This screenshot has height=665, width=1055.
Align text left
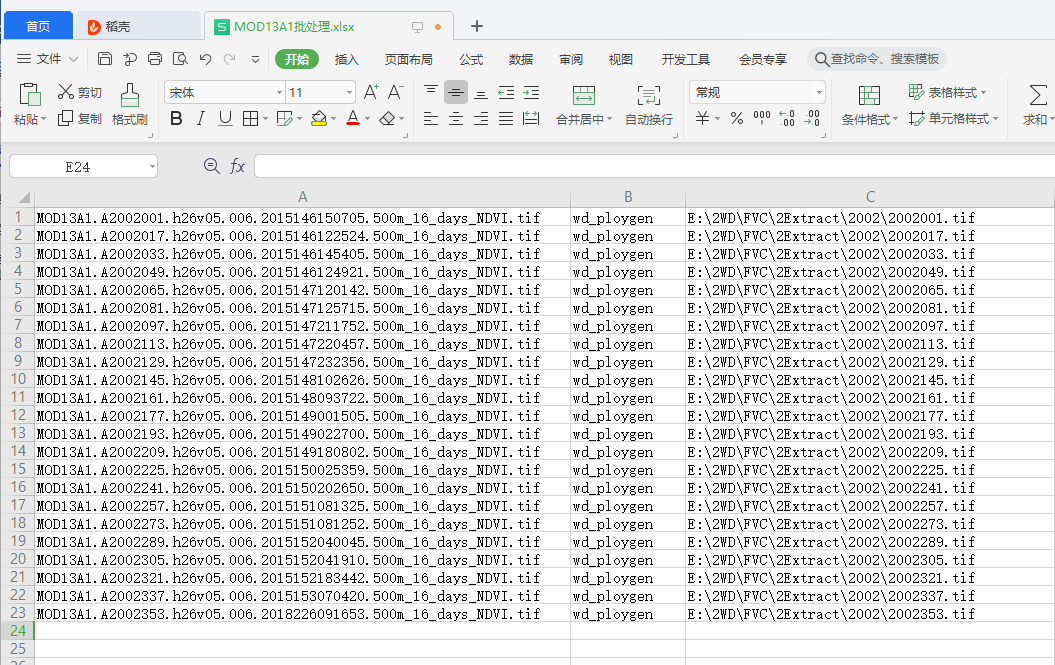click(x=431, y=119)
